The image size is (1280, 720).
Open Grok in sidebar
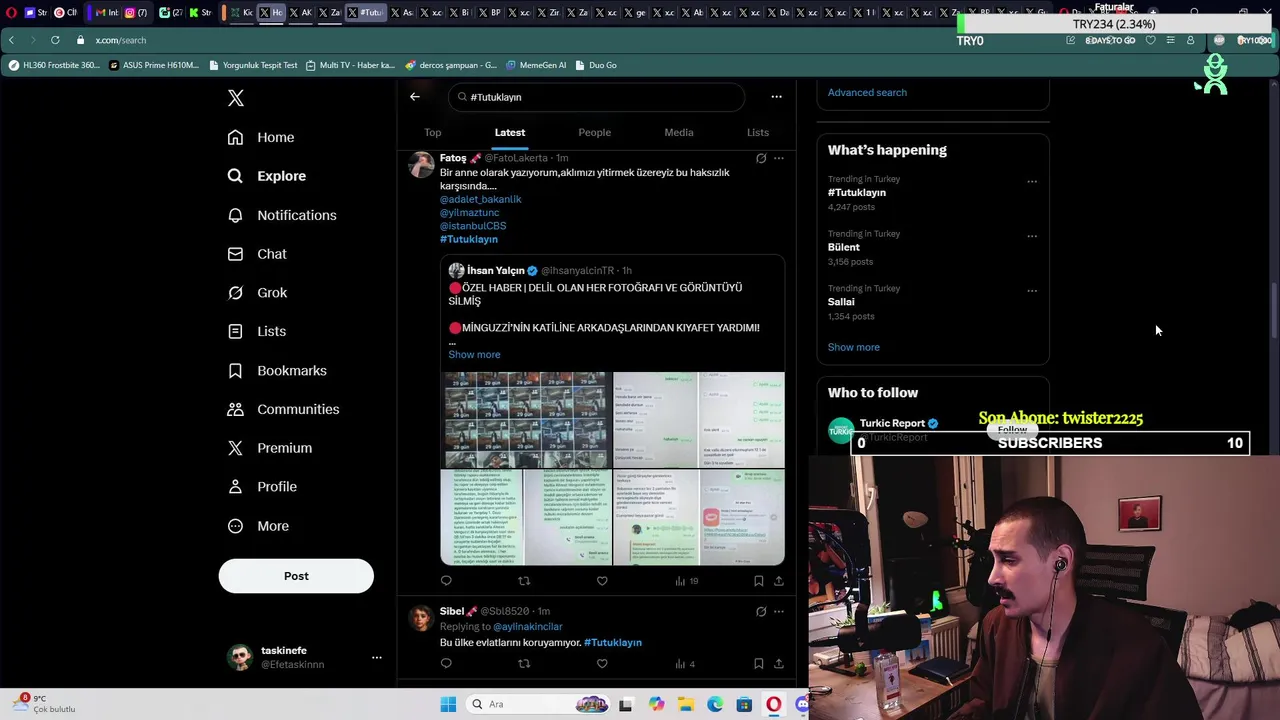click(257, 293)
